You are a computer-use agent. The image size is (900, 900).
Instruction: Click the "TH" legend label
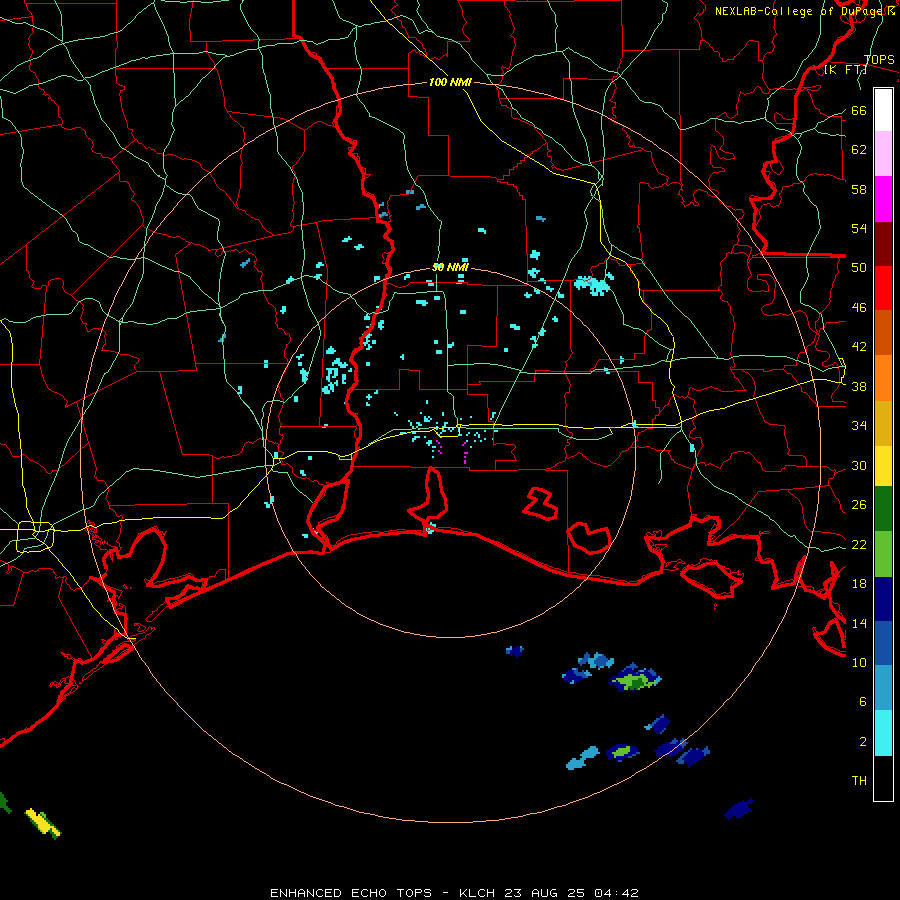(x=859, y=780)
